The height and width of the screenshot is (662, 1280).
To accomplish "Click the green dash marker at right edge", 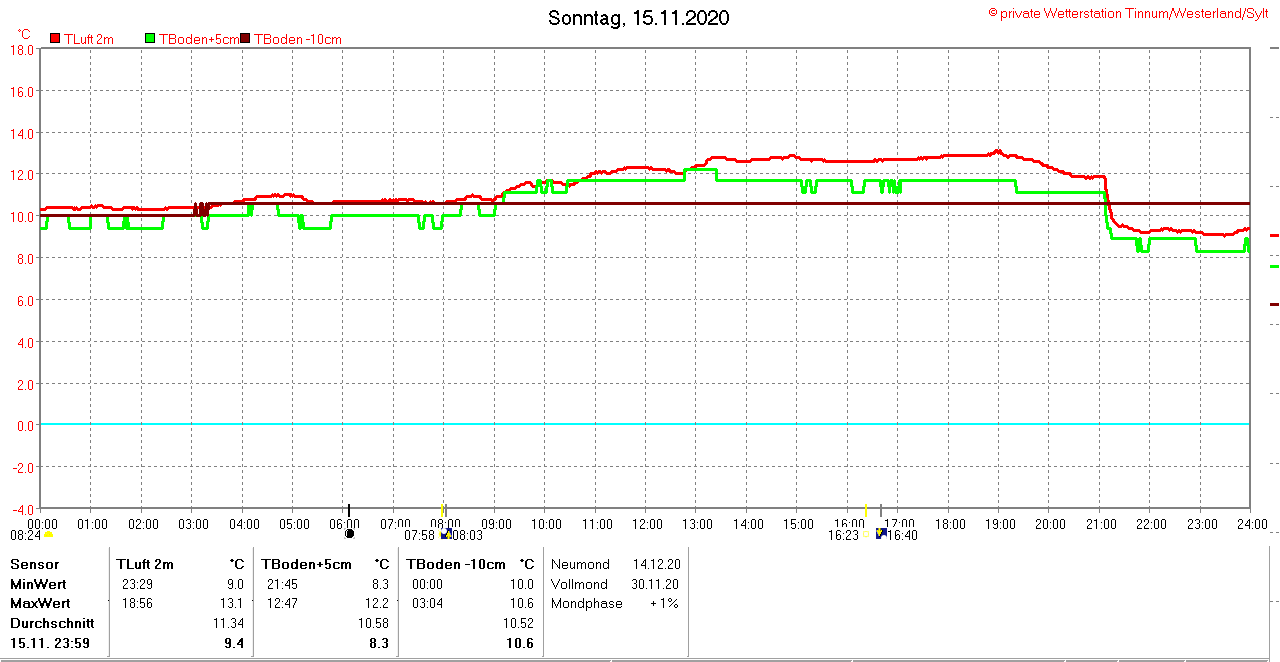I will click(1274, 267).
